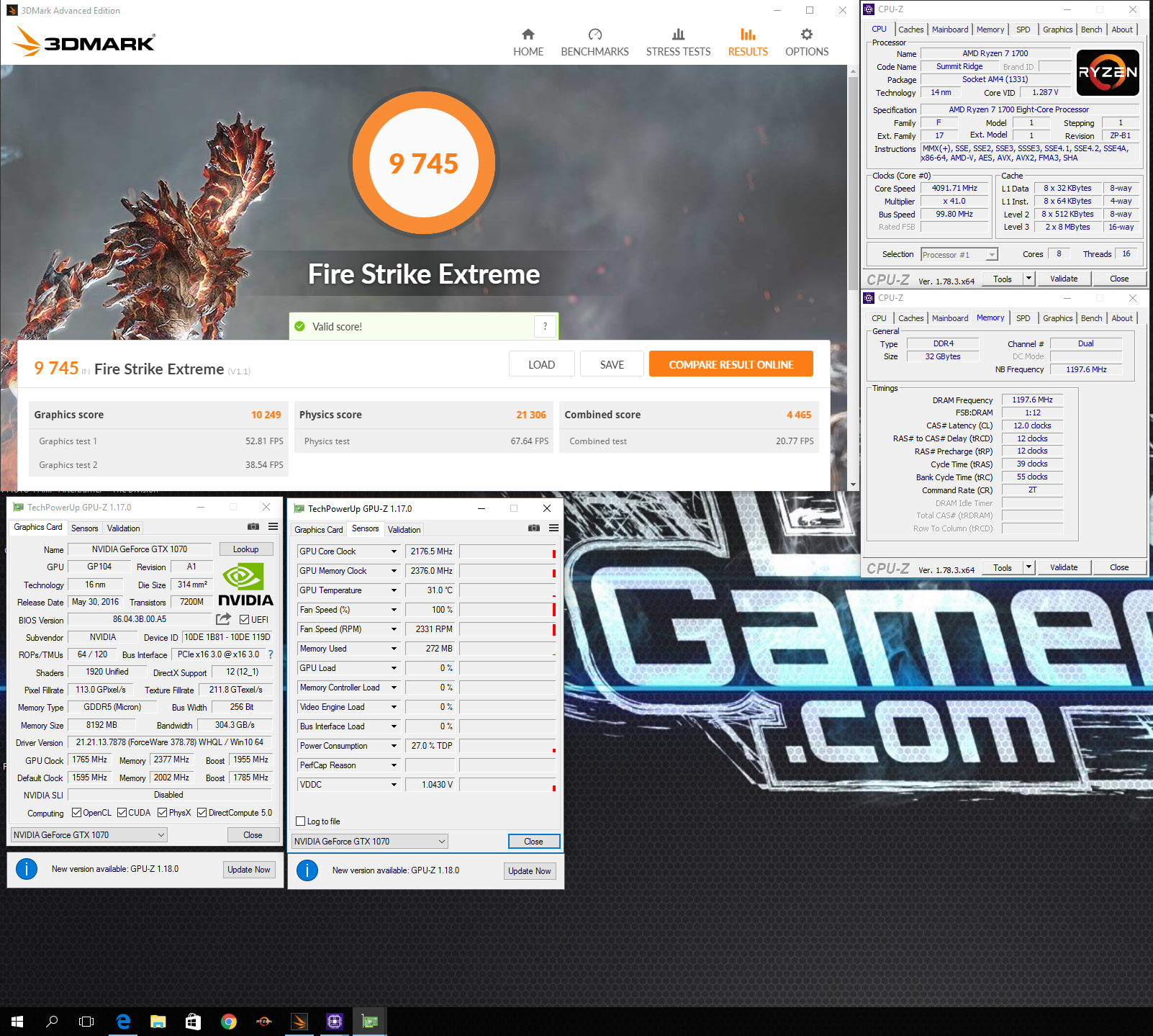
Task: Open the Tools dropdown arrow in top CPU-Z
Action: (x=1028, y=279)
